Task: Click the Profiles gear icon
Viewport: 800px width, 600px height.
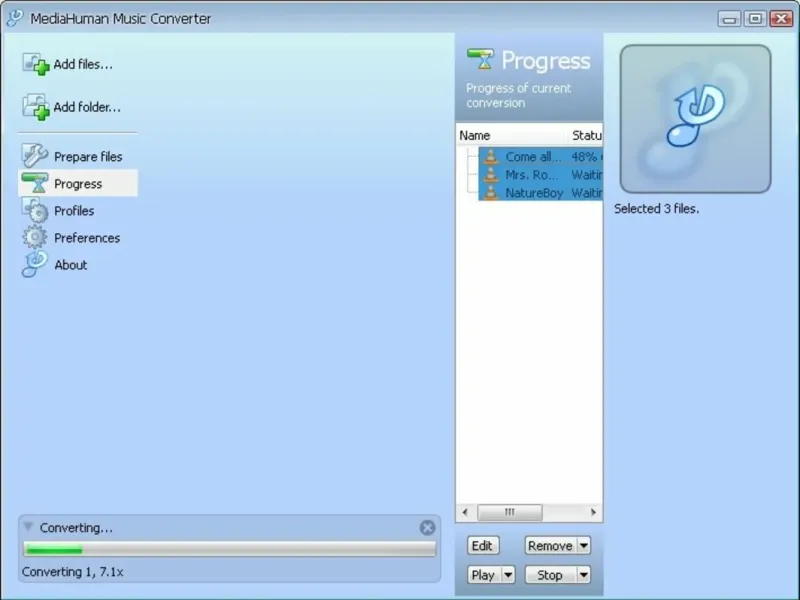Action: (x=35, y=210)
